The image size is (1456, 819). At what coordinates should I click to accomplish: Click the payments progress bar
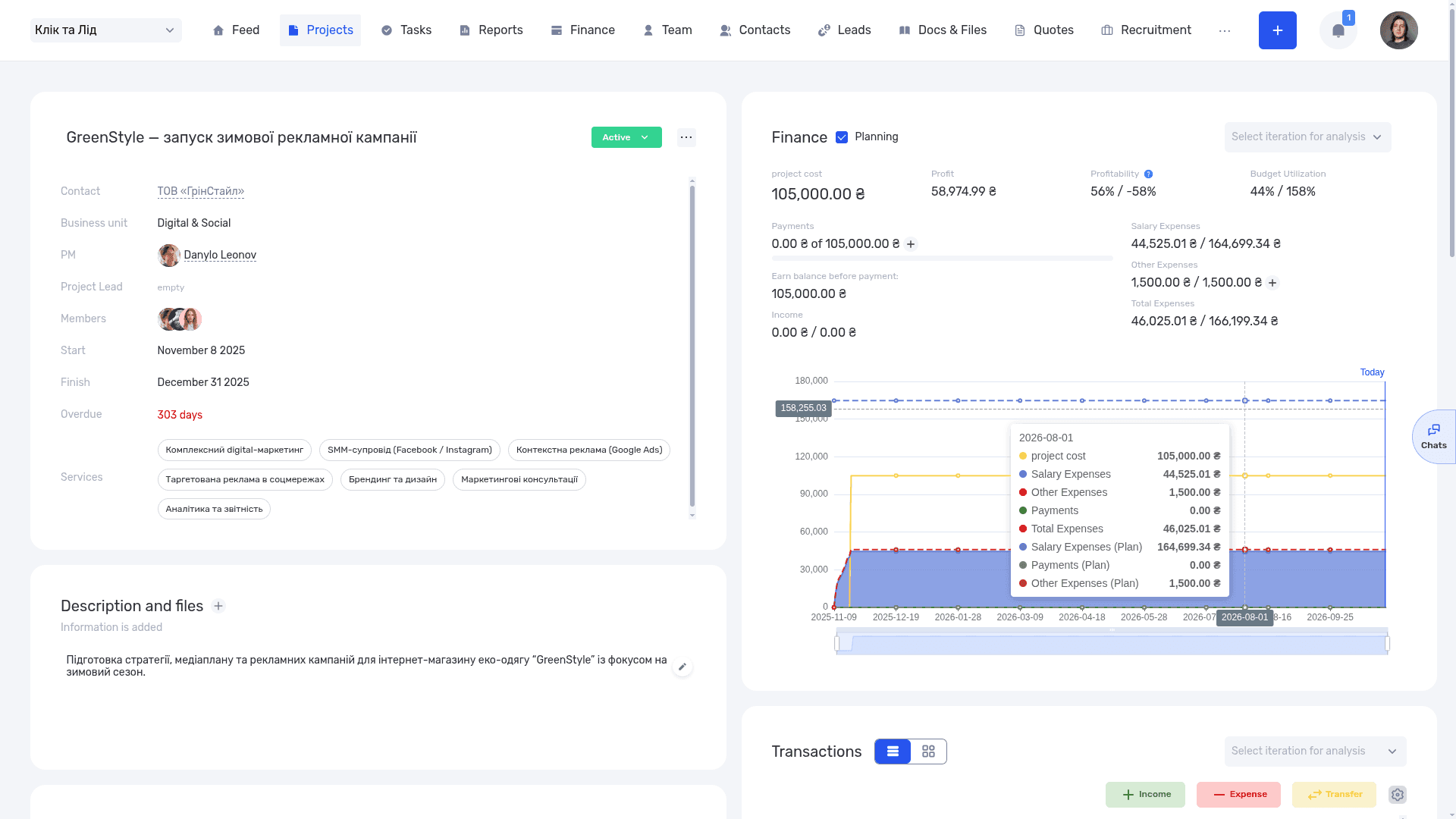(942, 259)
